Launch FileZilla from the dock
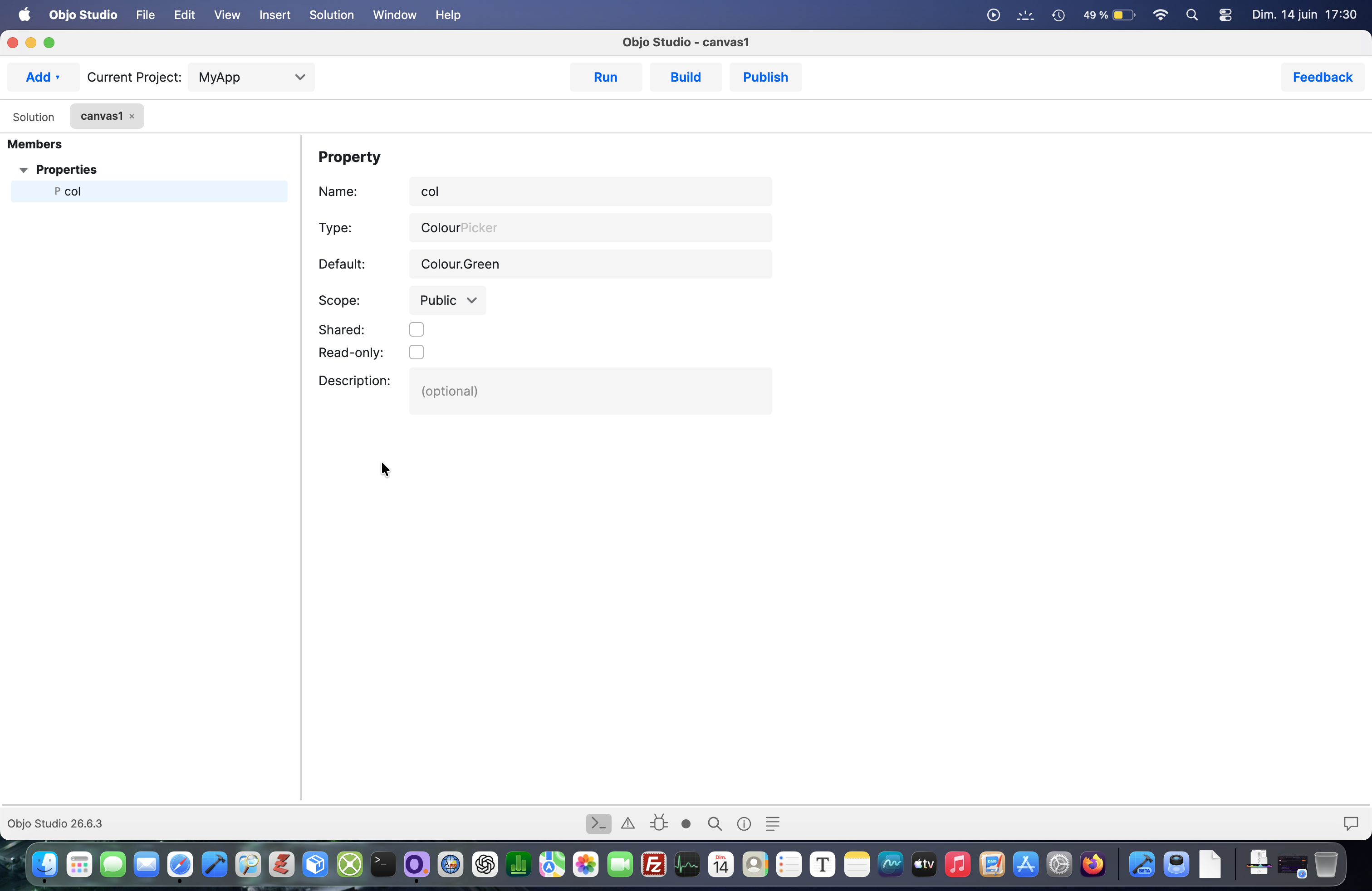 pos(653,865)
